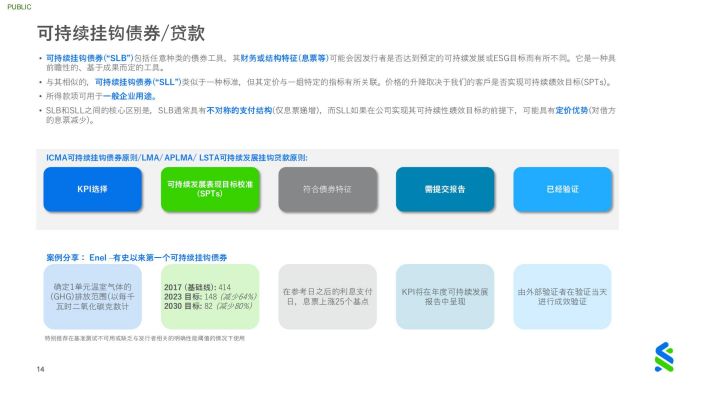Select the light blue 已经验证 box

(563, 189)
